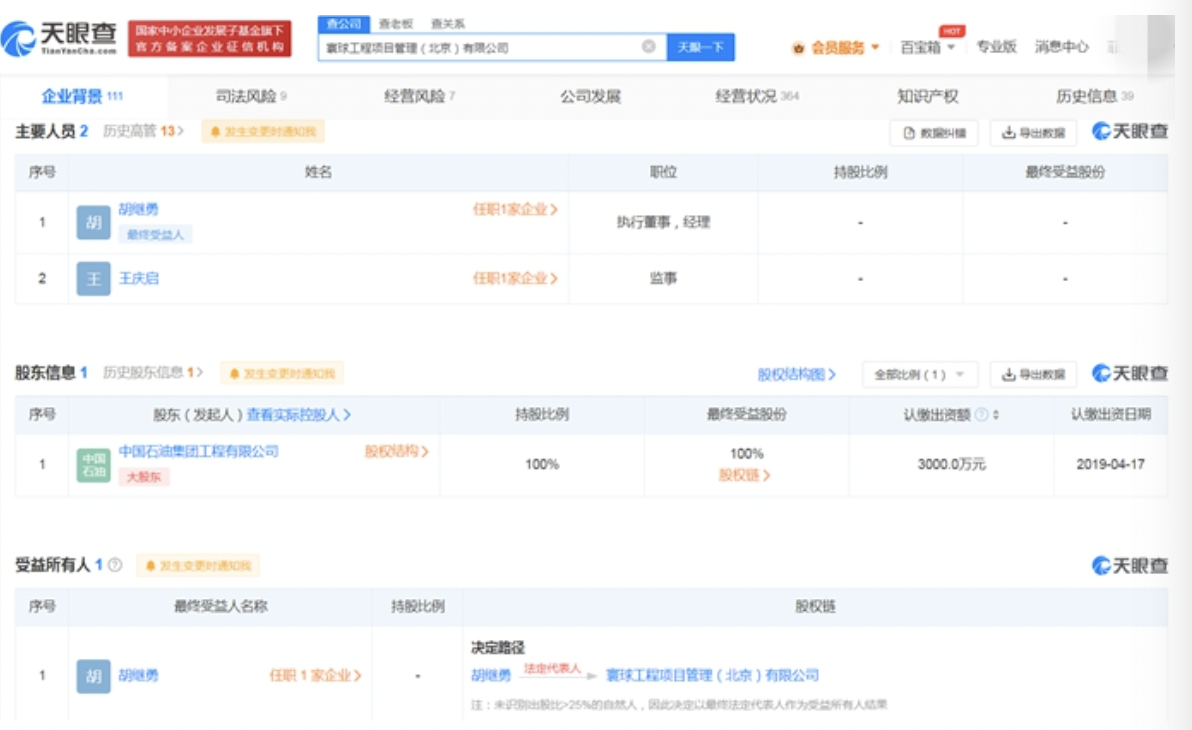Click the help icon next to 认缴出资额

pyautogui.click(x=981, y=414)
